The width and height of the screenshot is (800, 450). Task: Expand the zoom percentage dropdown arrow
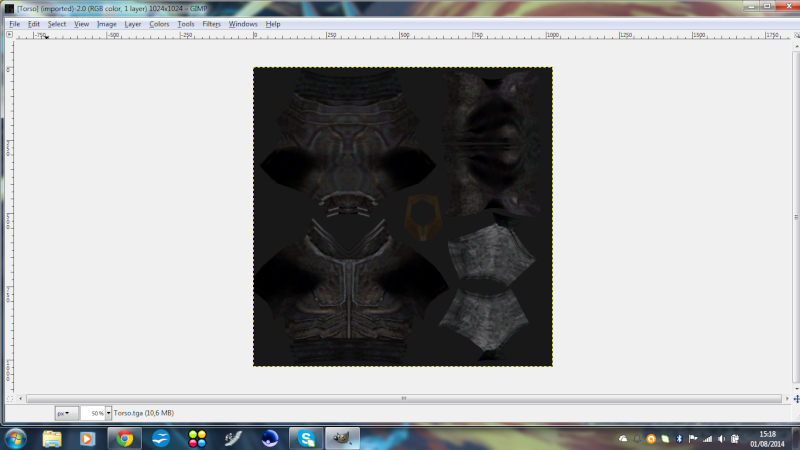108,413
